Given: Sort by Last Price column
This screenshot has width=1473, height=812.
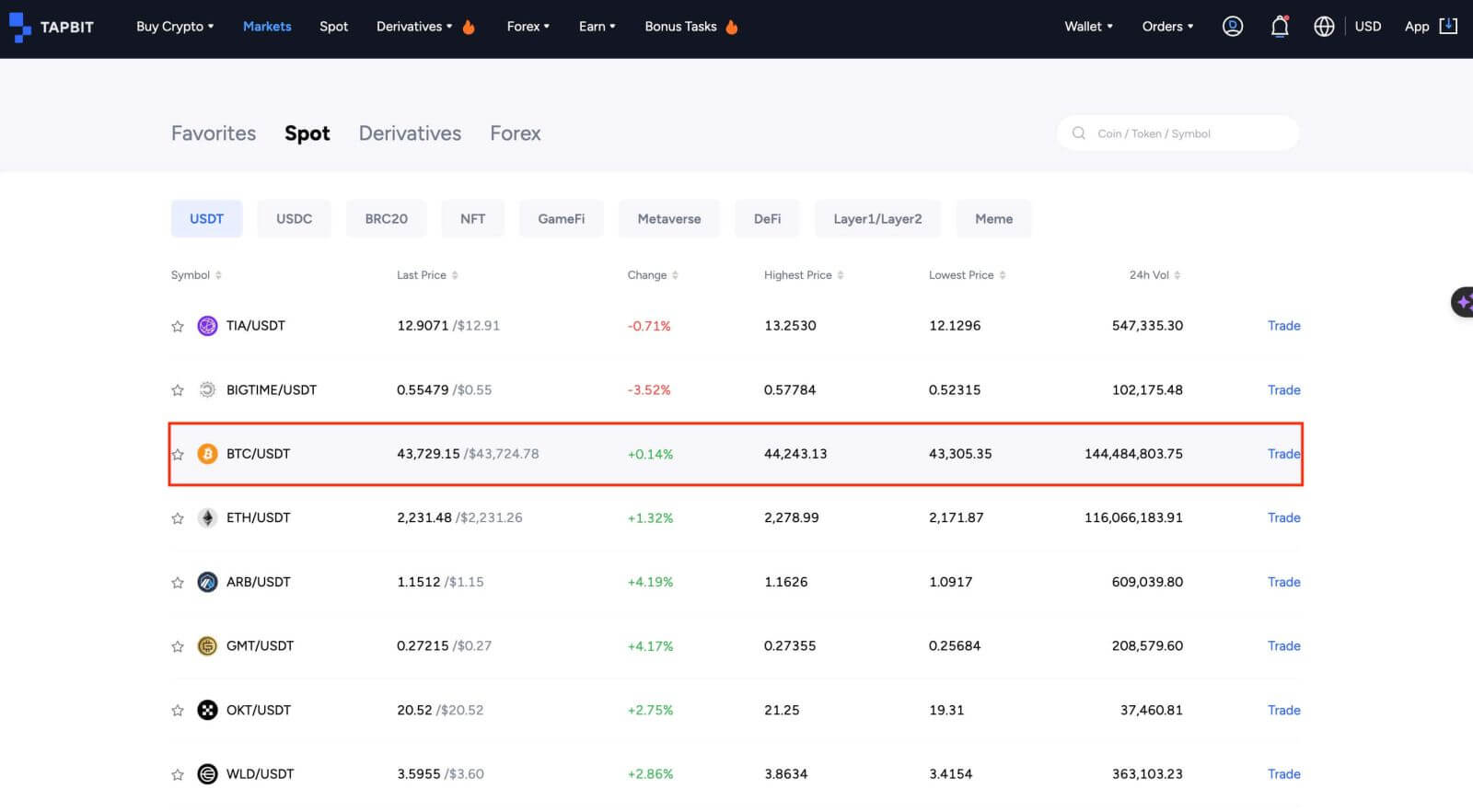Looking at the screenshot, I should tap(427, 275).
